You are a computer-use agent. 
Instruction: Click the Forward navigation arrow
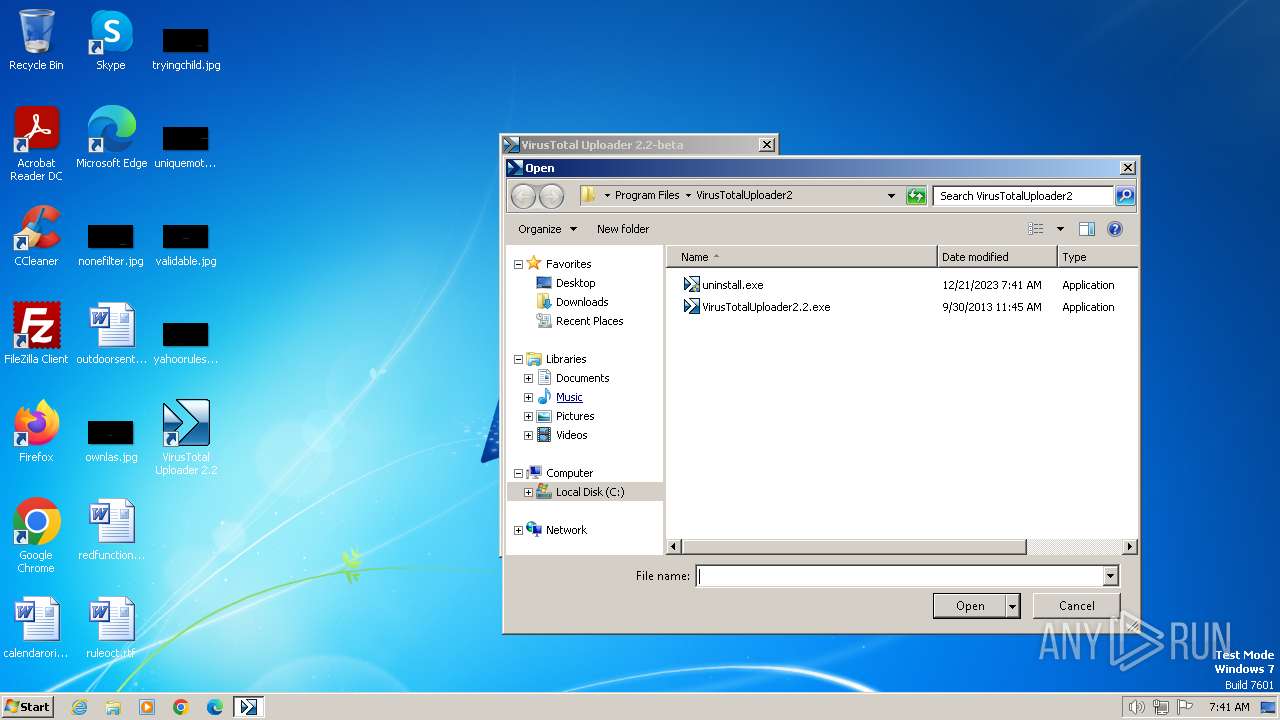[x=551, y=196]
